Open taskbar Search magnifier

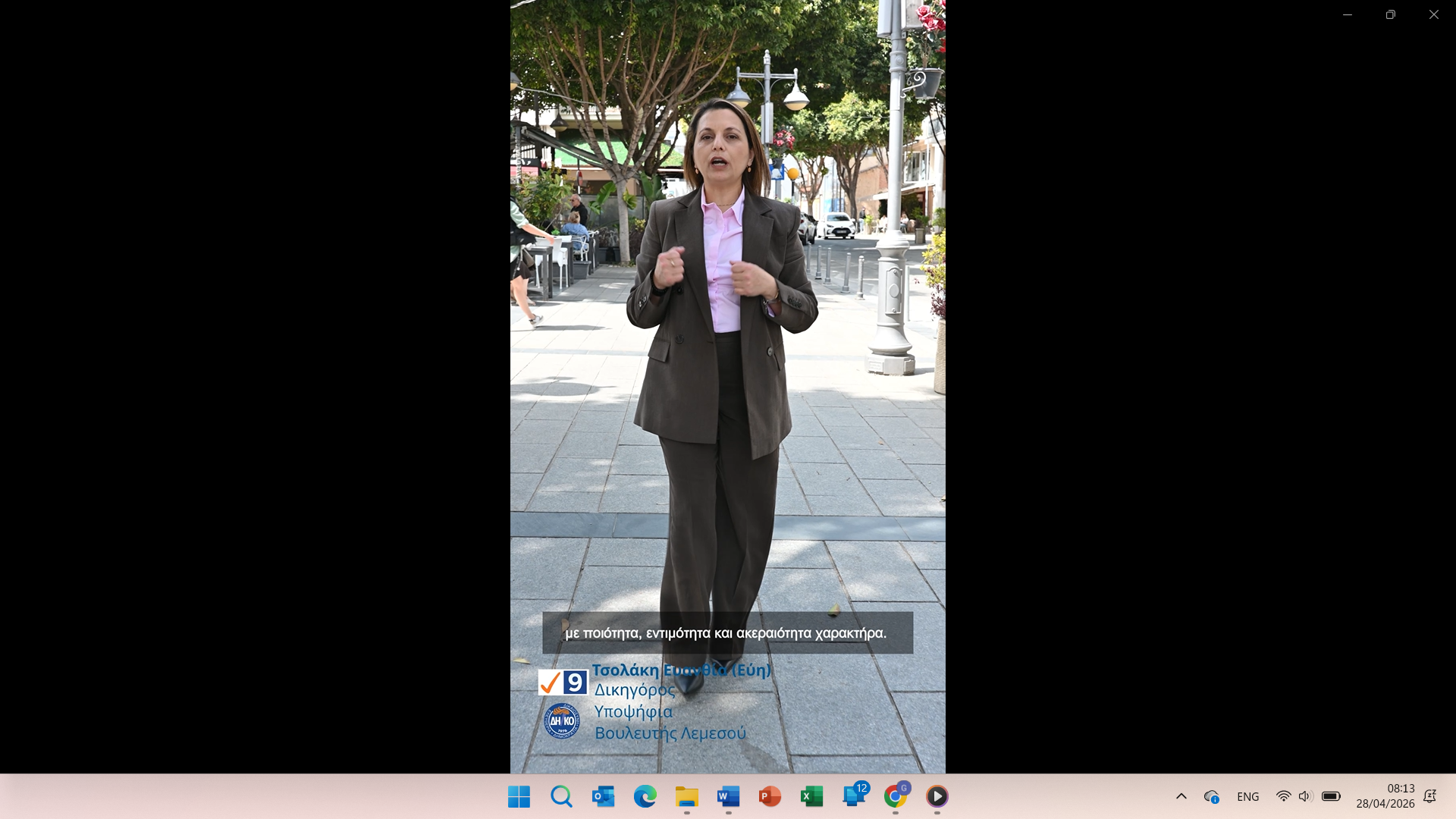tap(561, 796)
